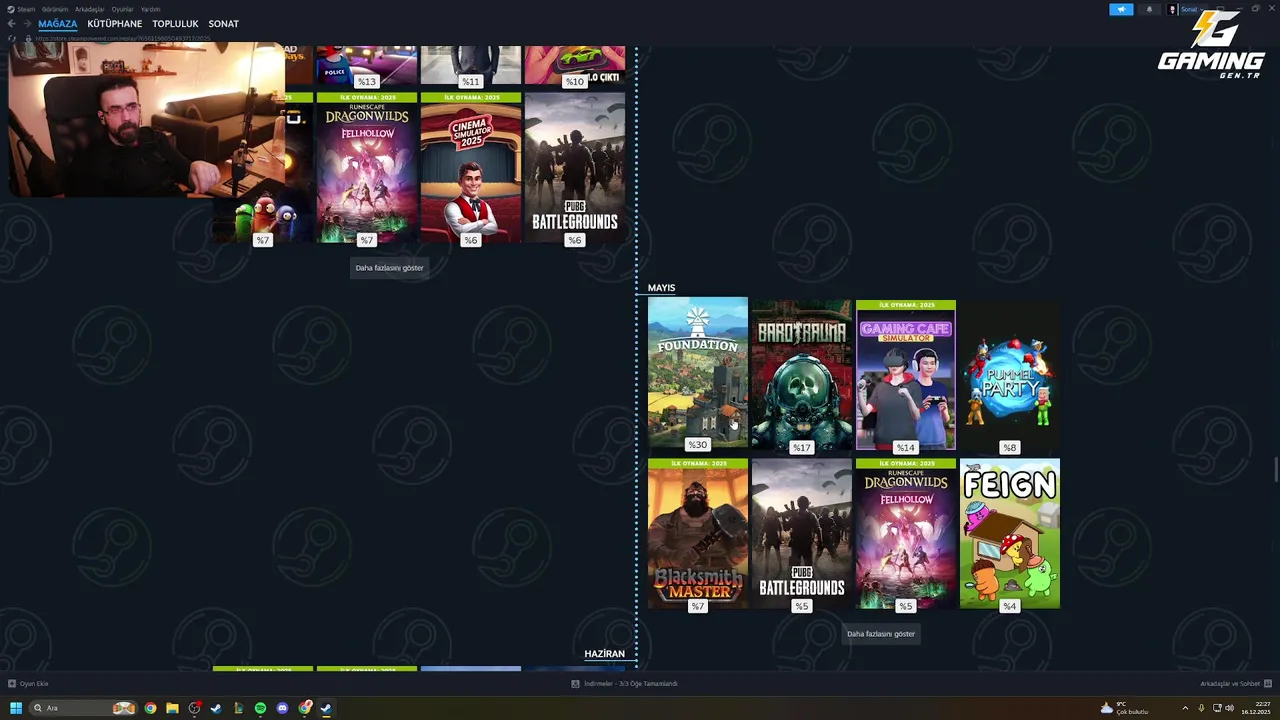Click the store URL address field

[x=123, y=38]
